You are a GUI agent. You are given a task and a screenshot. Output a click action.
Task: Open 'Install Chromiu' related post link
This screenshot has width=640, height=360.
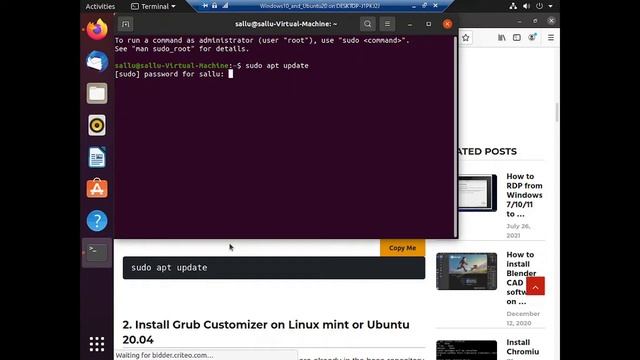click(x=523, y=347)
